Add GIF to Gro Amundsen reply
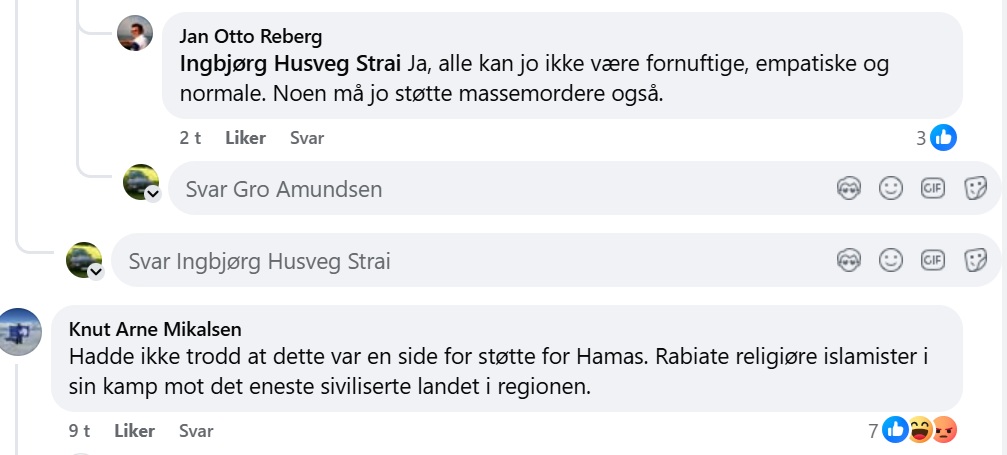The width and height of the screenshot is (1007, 455). (x=933, y=188)
